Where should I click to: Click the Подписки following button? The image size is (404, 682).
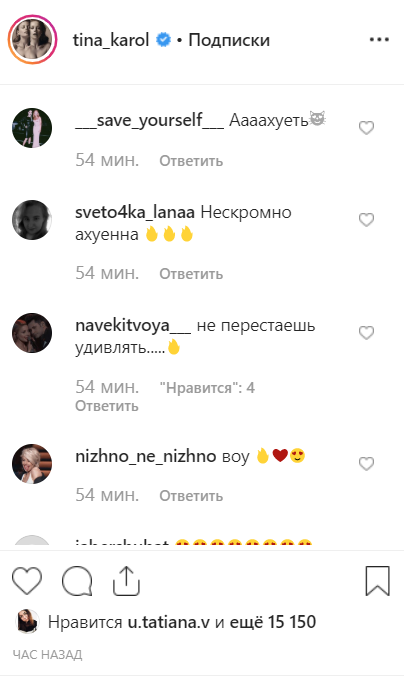[229, 40]
